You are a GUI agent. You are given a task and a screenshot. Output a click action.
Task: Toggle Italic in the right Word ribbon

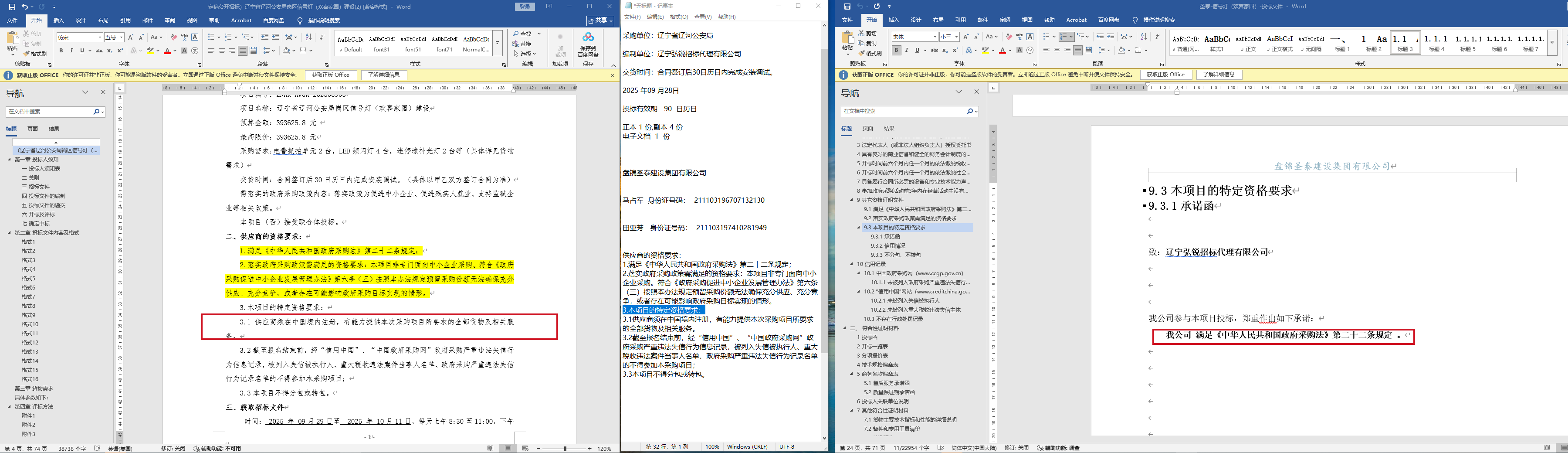906,51
